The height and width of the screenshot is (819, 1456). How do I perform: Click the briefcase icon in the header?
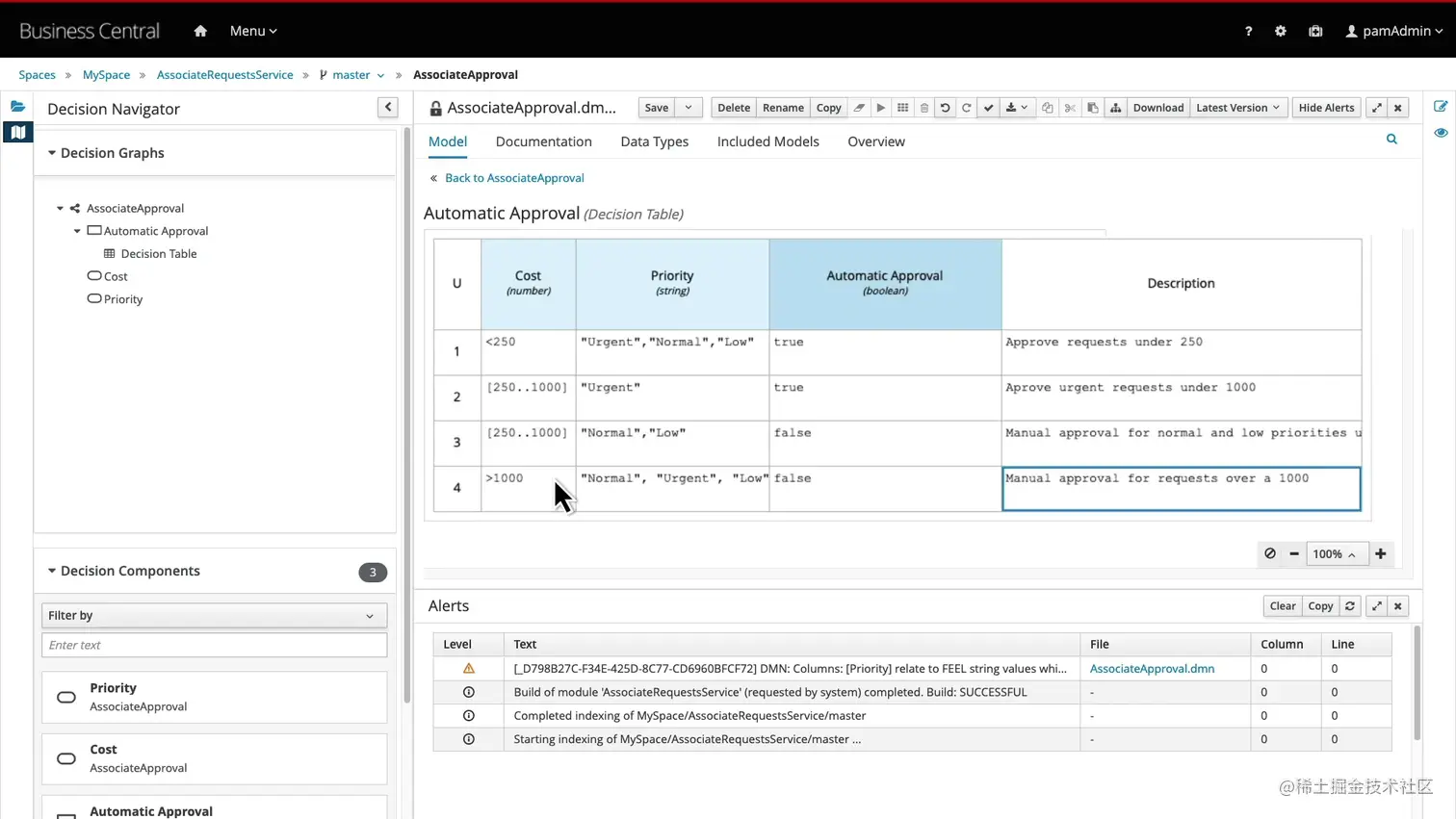pyautogui.click(x=1315, y=31)
